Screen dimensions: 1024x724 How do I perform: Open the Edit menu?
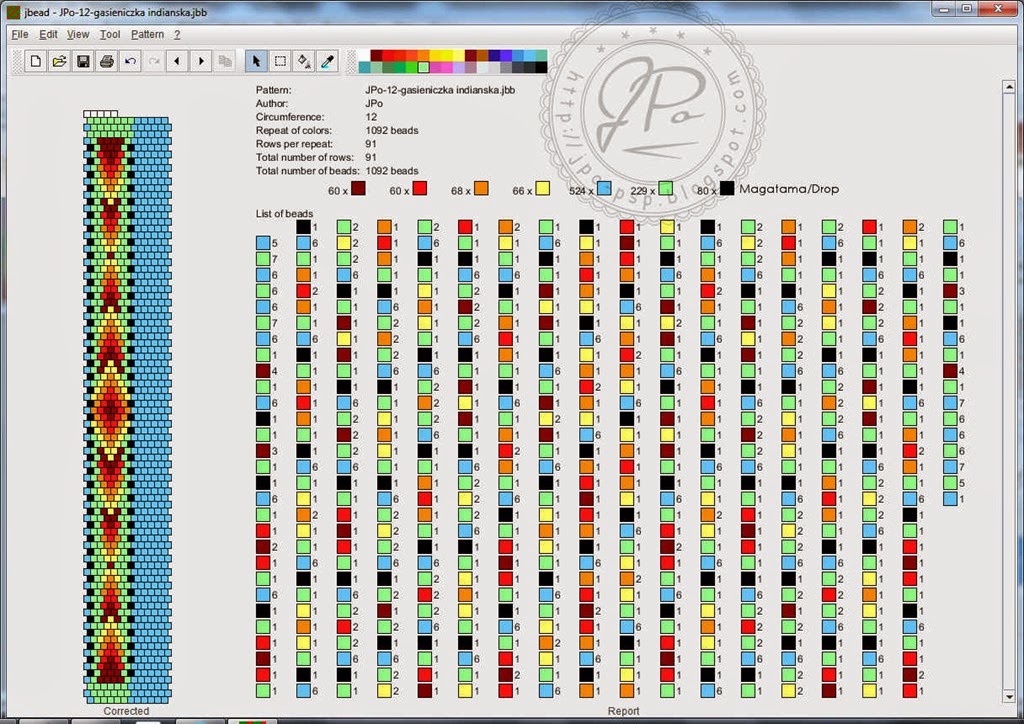point(48,34)
